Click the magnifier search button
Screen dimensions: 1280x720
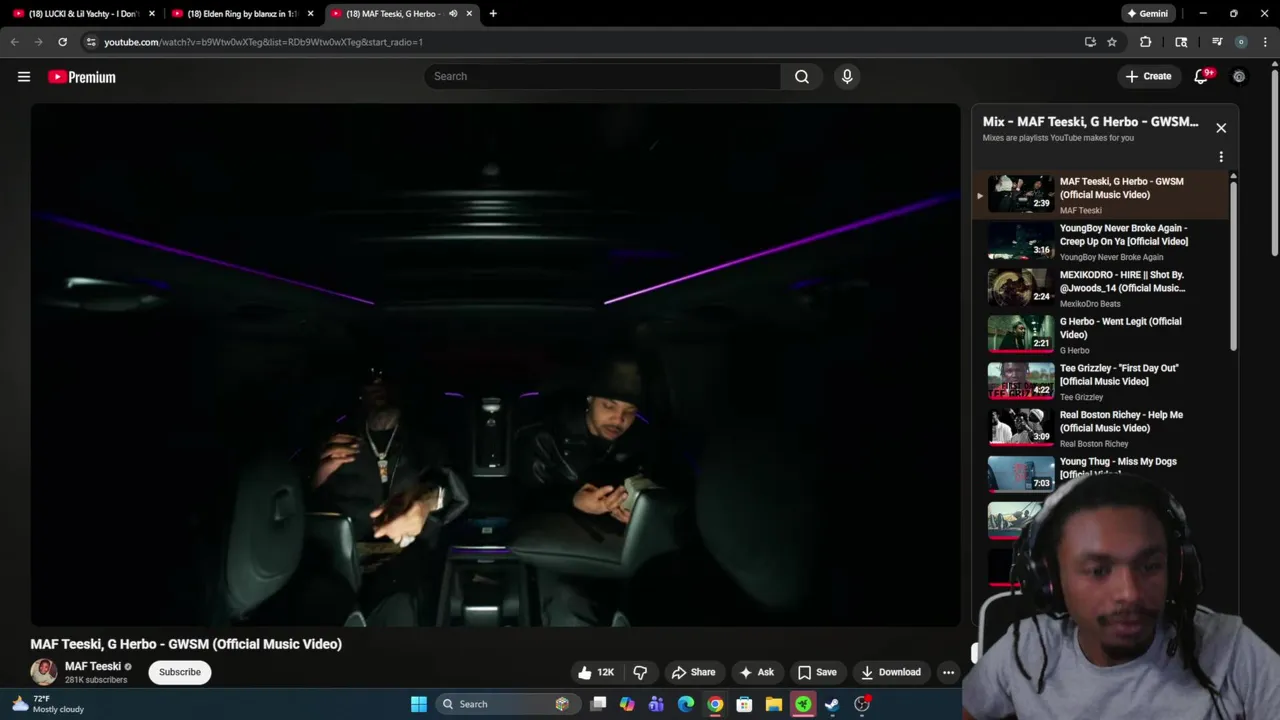tap(802, 77)
